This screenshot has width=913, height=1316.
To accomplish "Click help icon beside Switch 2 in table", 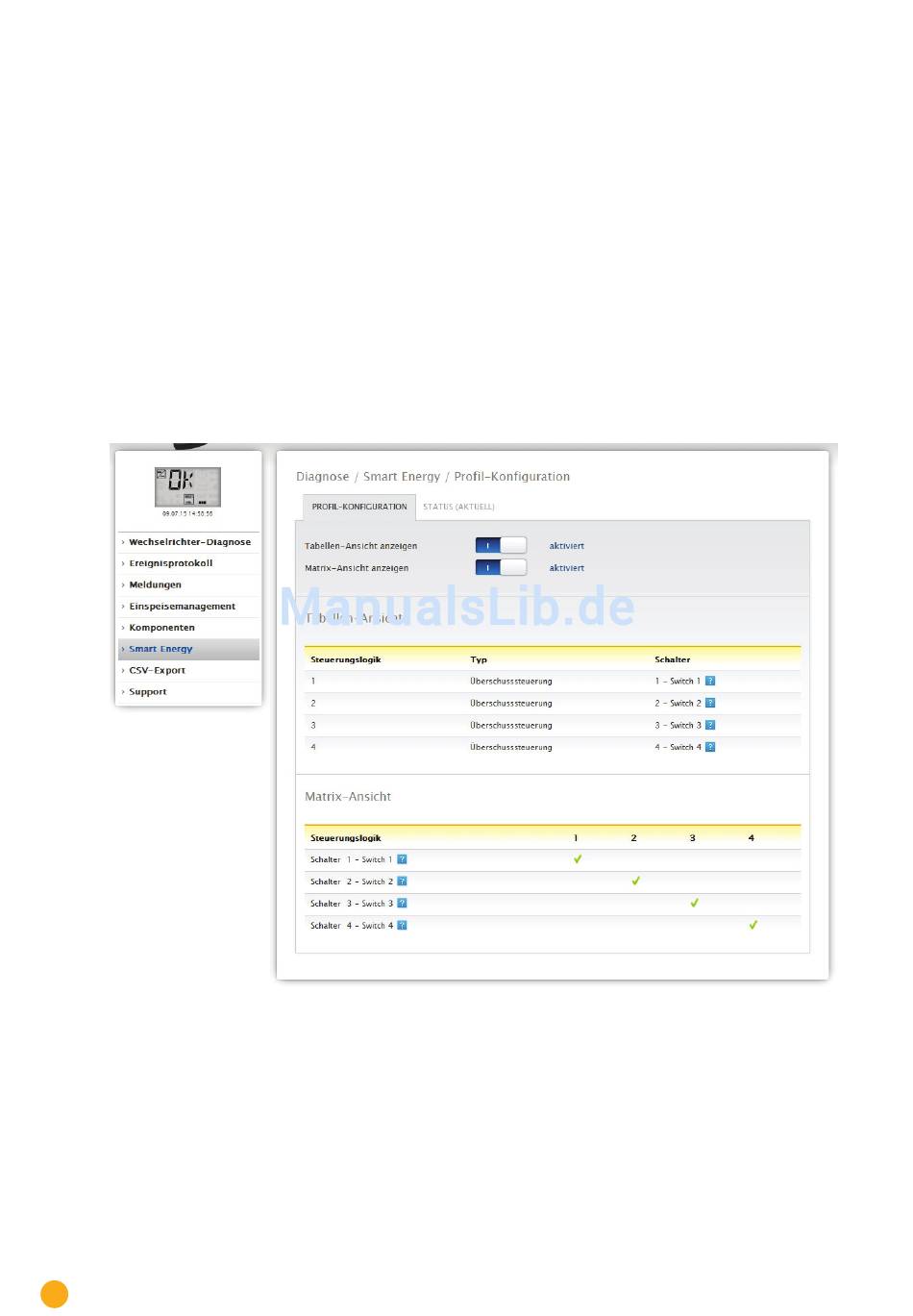I will tap(710, 703).
